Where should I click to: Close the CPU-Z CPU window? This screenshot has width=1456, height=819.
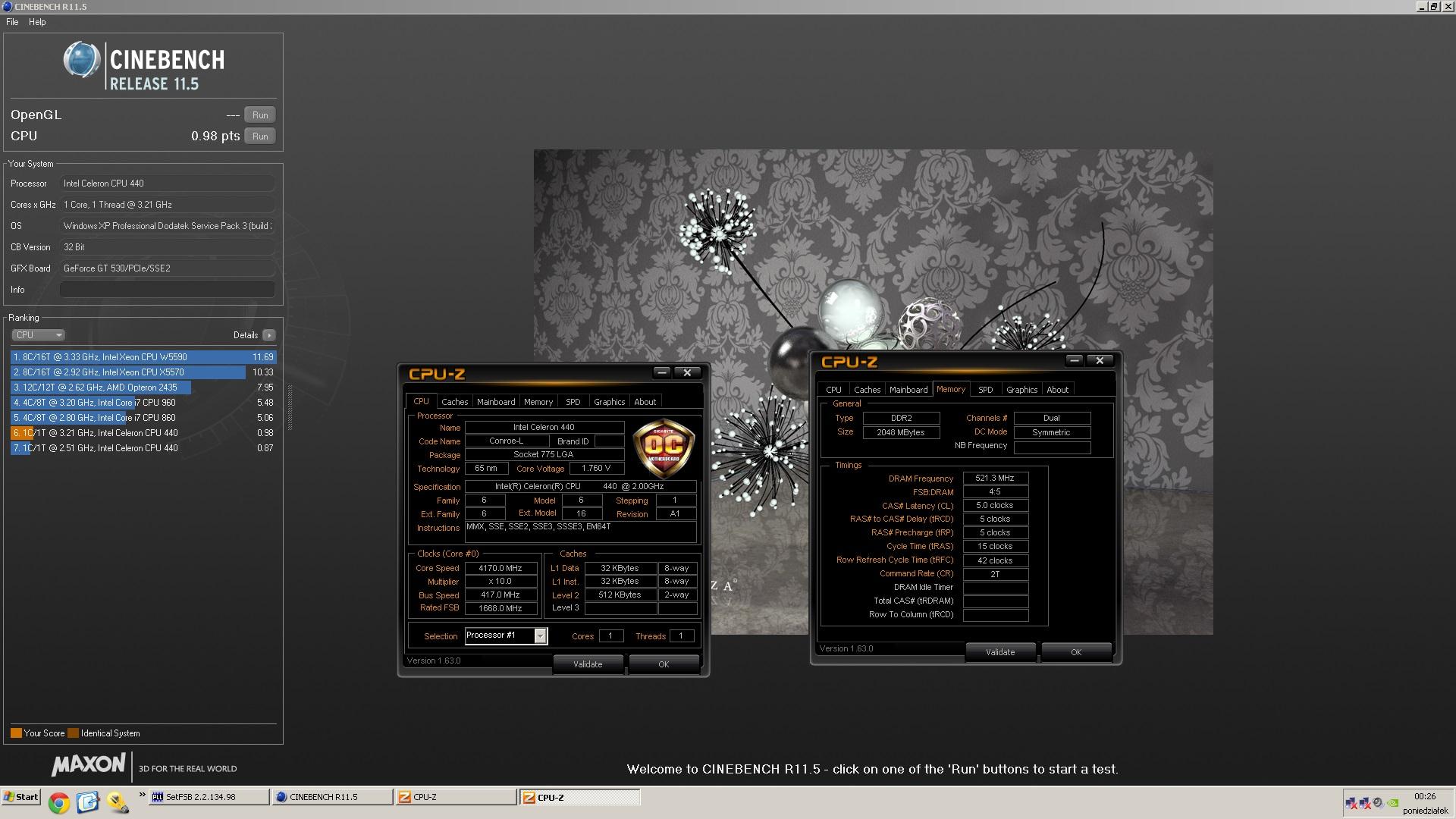pos(687,372)
